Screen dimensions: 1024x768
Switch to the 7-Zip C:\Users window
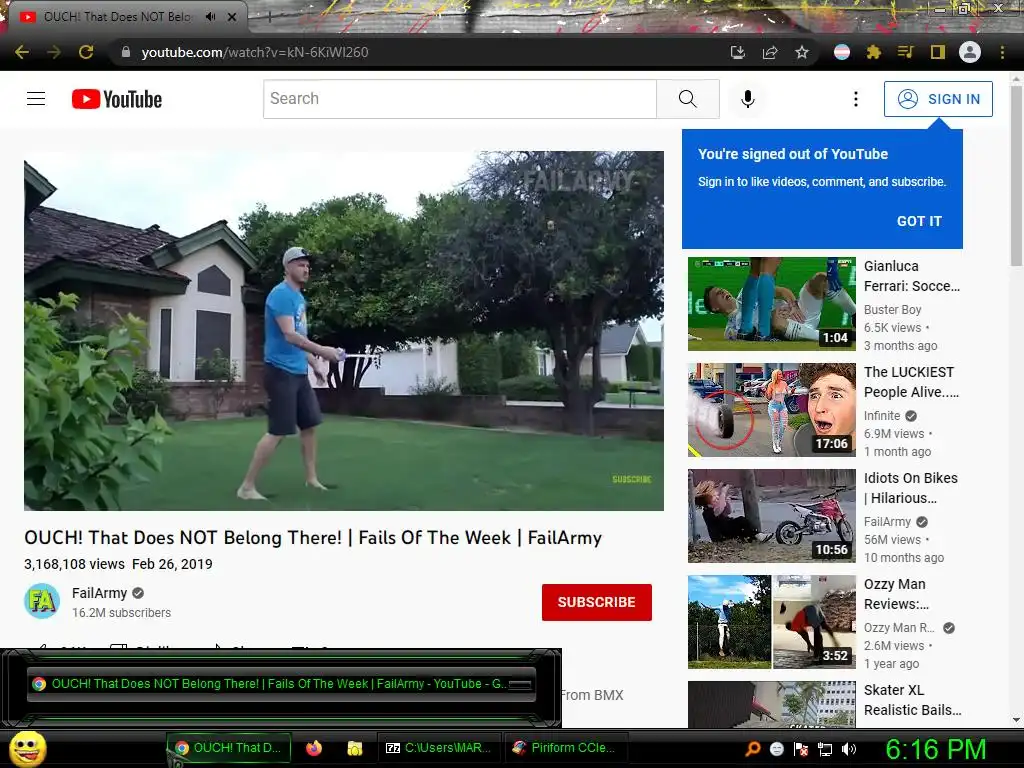439,748
